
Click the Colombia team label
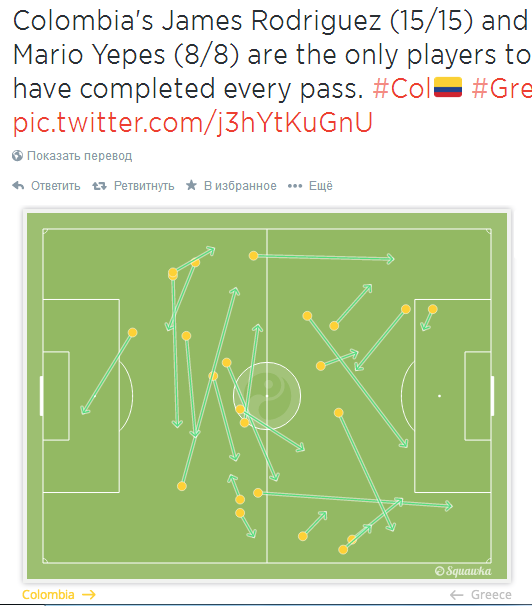(x=48, y=594)
